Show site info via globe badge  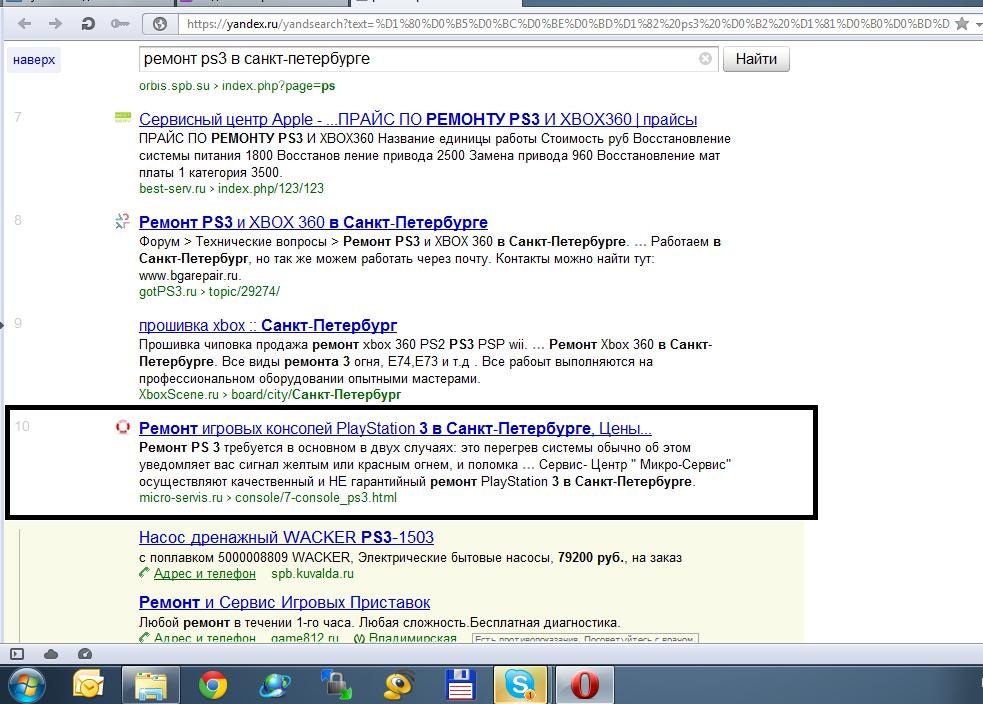click(x=160, y=24)
